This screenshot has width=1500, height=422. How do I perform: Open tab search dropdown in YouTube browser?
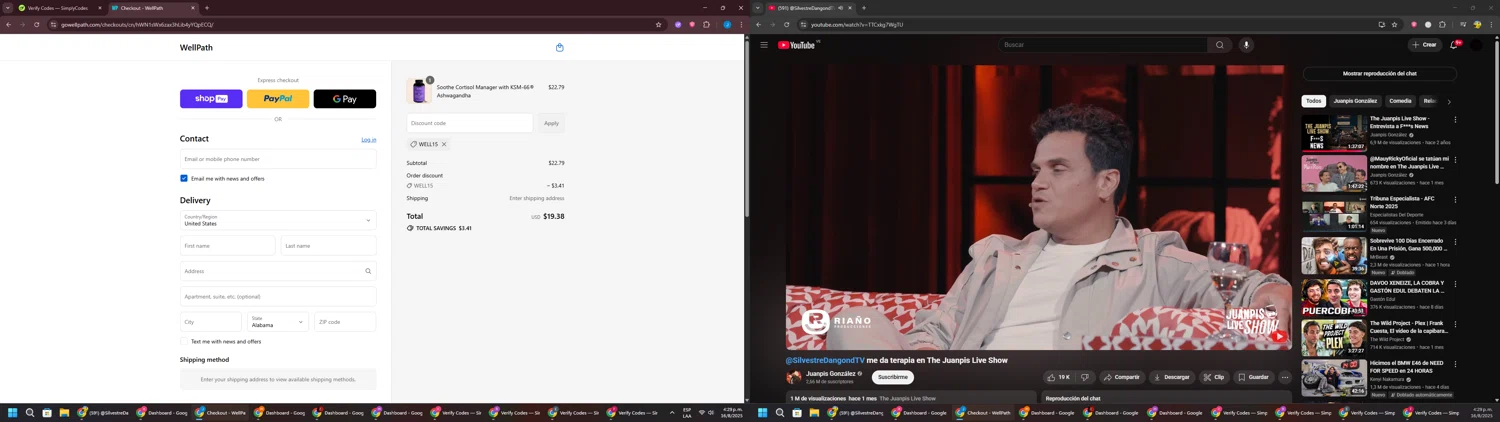(758, 8)
